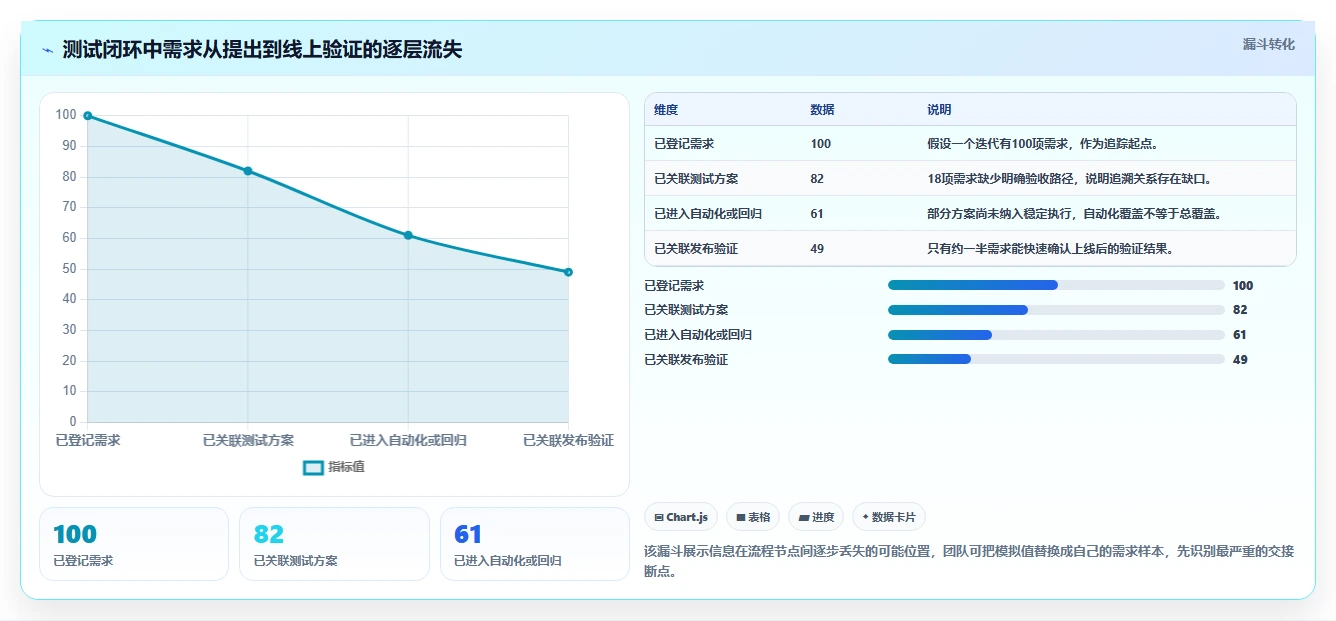Screen dimensions: 1336x621
Task: Toggle the 指标值 legend swatch in chart
Action: (x=313, y=467)
